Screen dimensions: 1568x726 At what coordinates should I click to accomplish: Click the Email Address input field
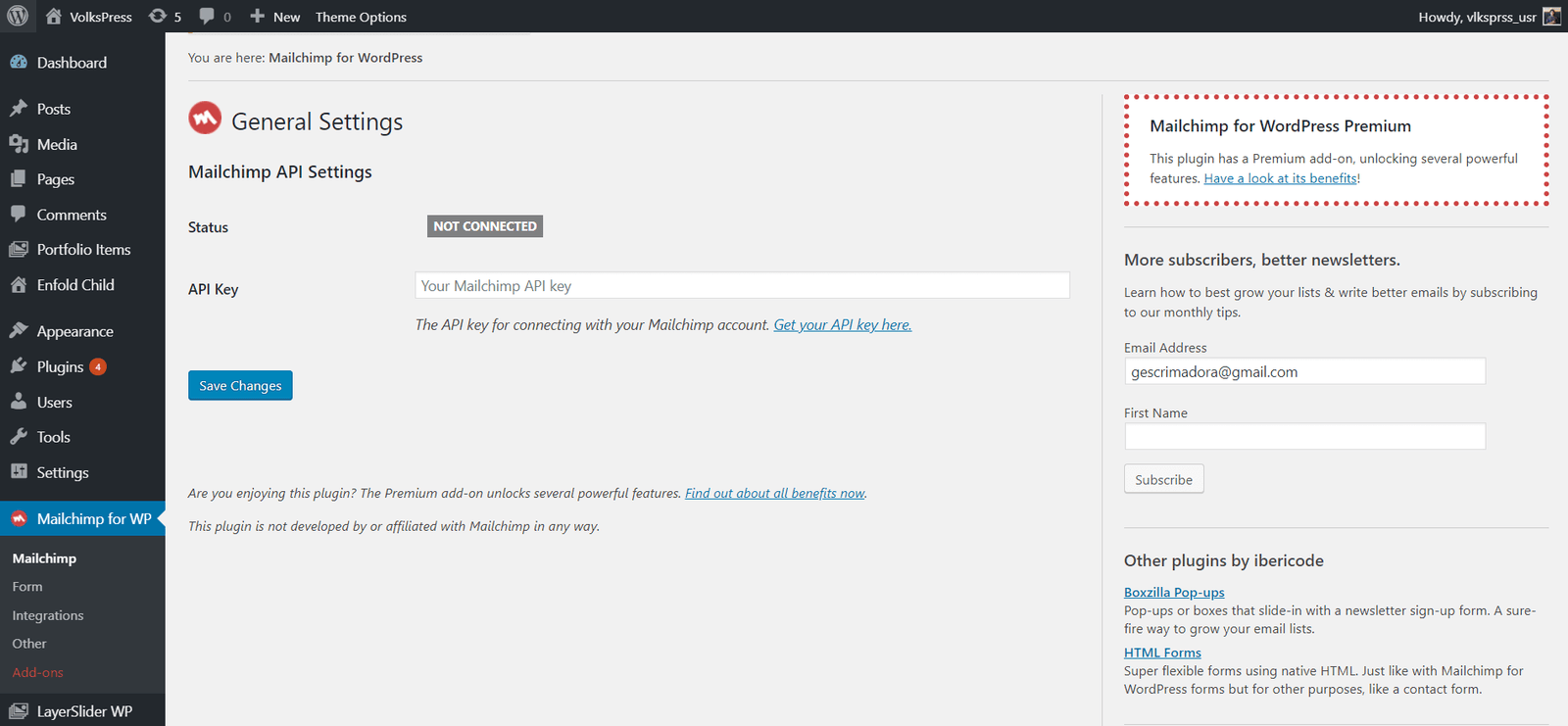pos(1304,371)
